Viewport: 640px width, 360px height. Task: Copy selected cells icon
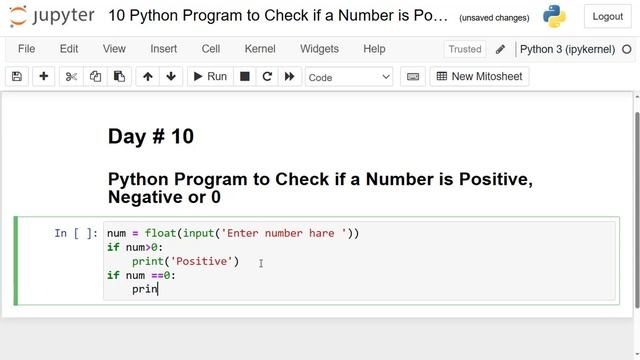click(x=95, y=76)
